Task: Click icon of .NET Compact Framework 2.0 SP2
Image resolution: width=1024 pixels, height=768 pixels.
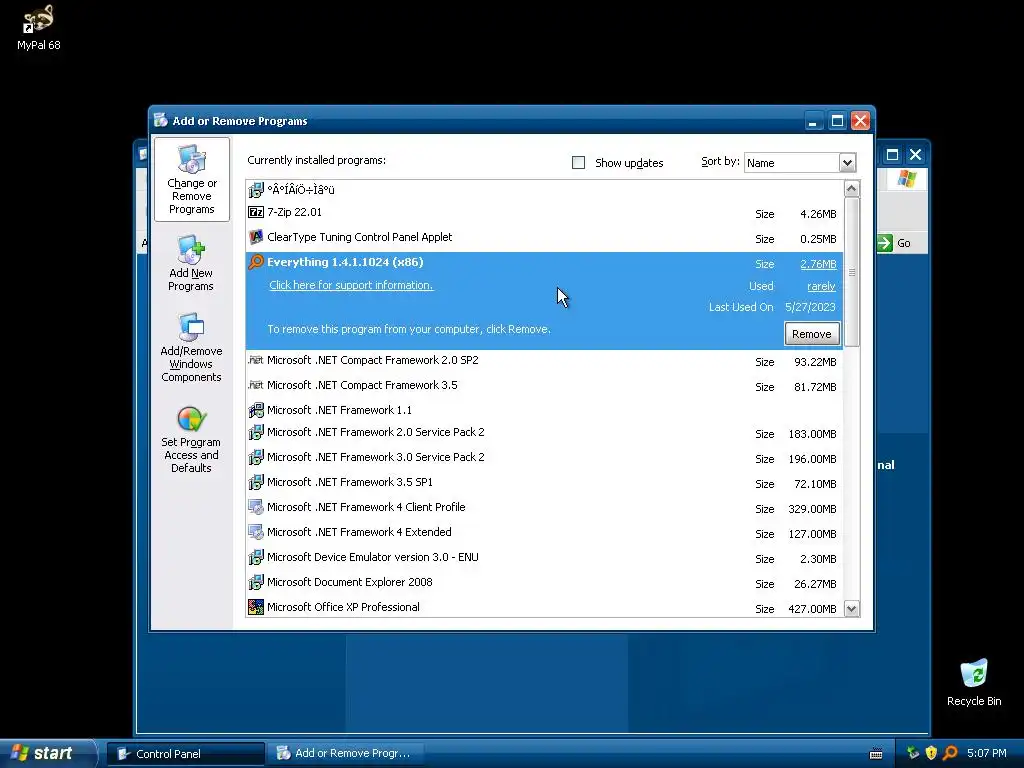Action: pos(256,360)
